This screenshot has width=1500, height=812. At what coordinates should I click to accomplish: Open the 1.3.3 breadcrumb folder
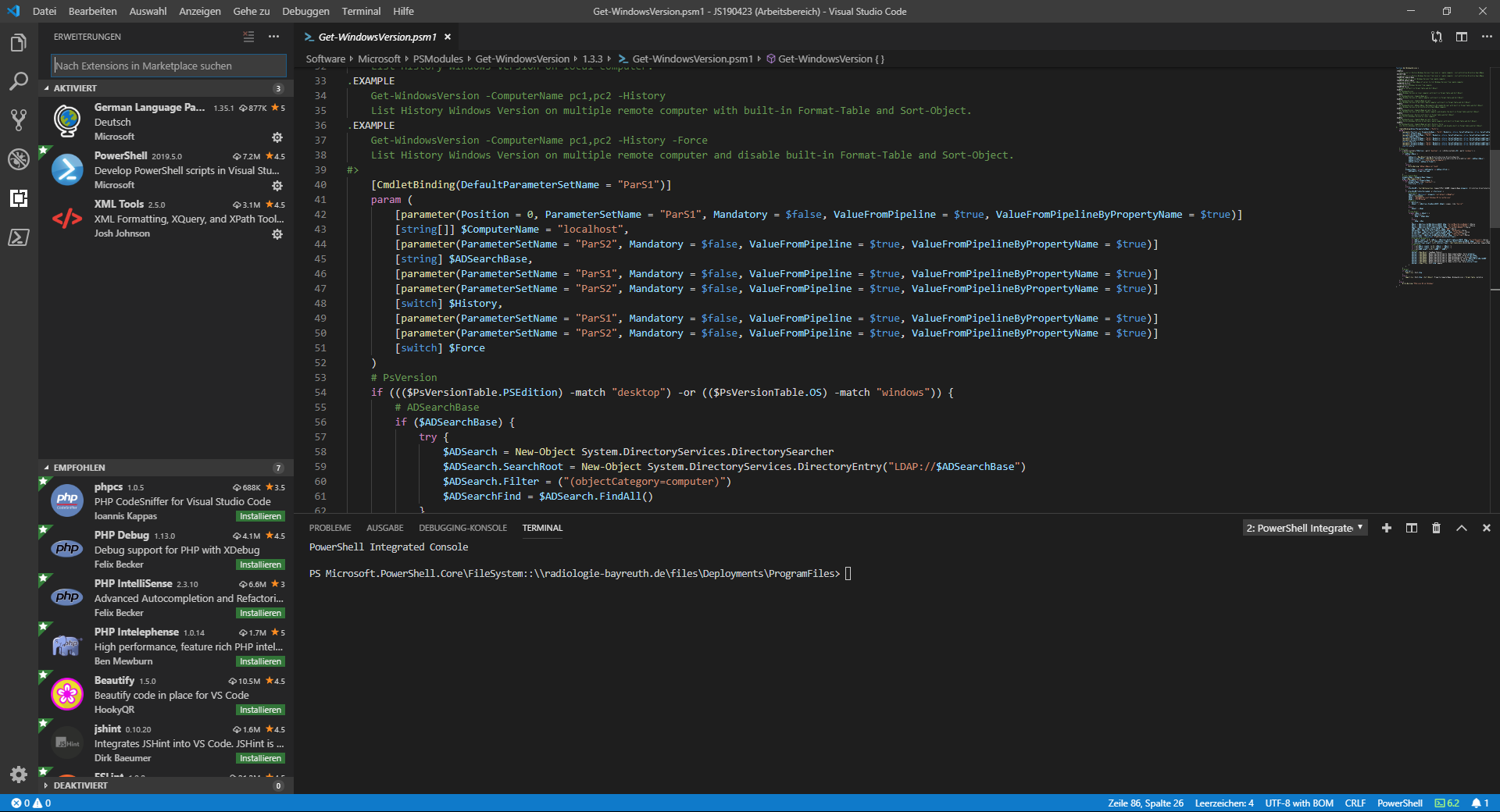pyautogui.click(x=592, y=59)
